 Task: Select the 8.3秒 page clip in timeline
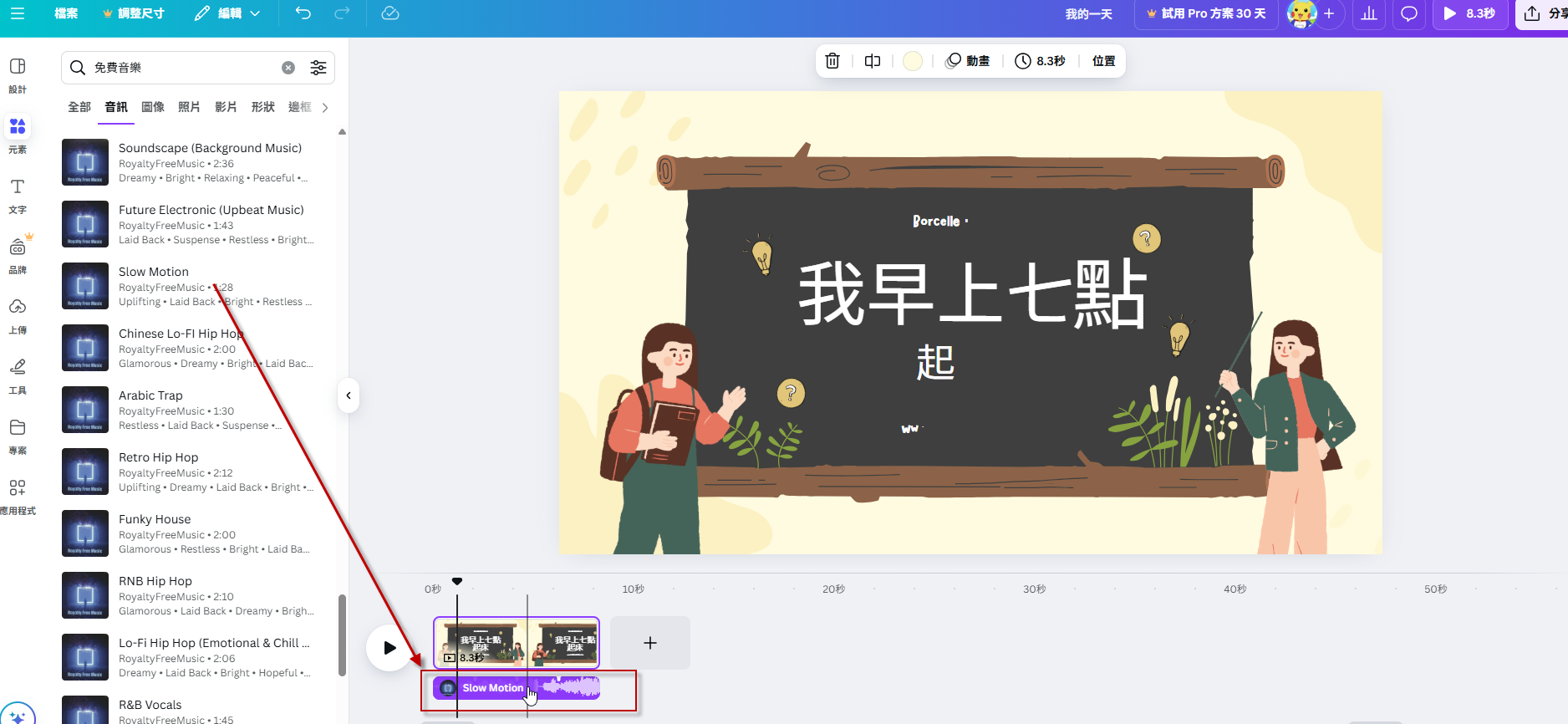coord(517,643)
